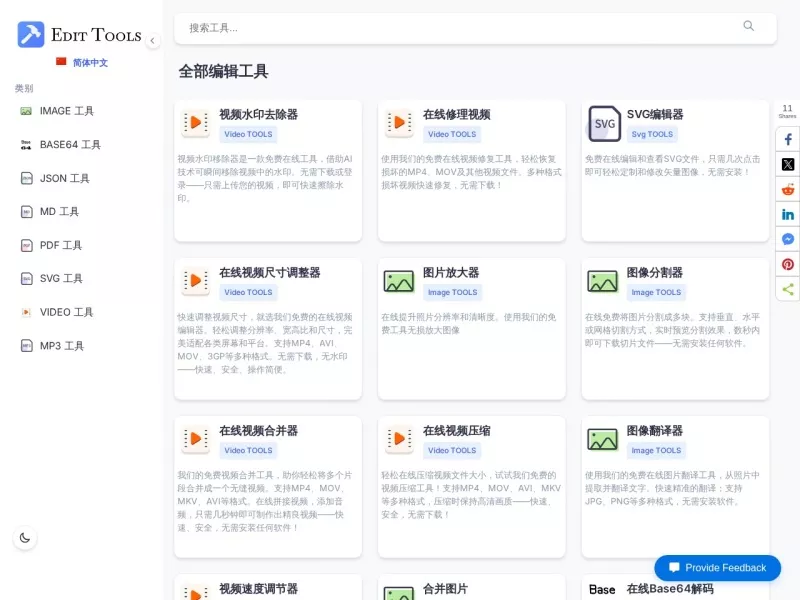Click the Chinese flag icon
Screen dimensions: 800x600
click(61, 62)
